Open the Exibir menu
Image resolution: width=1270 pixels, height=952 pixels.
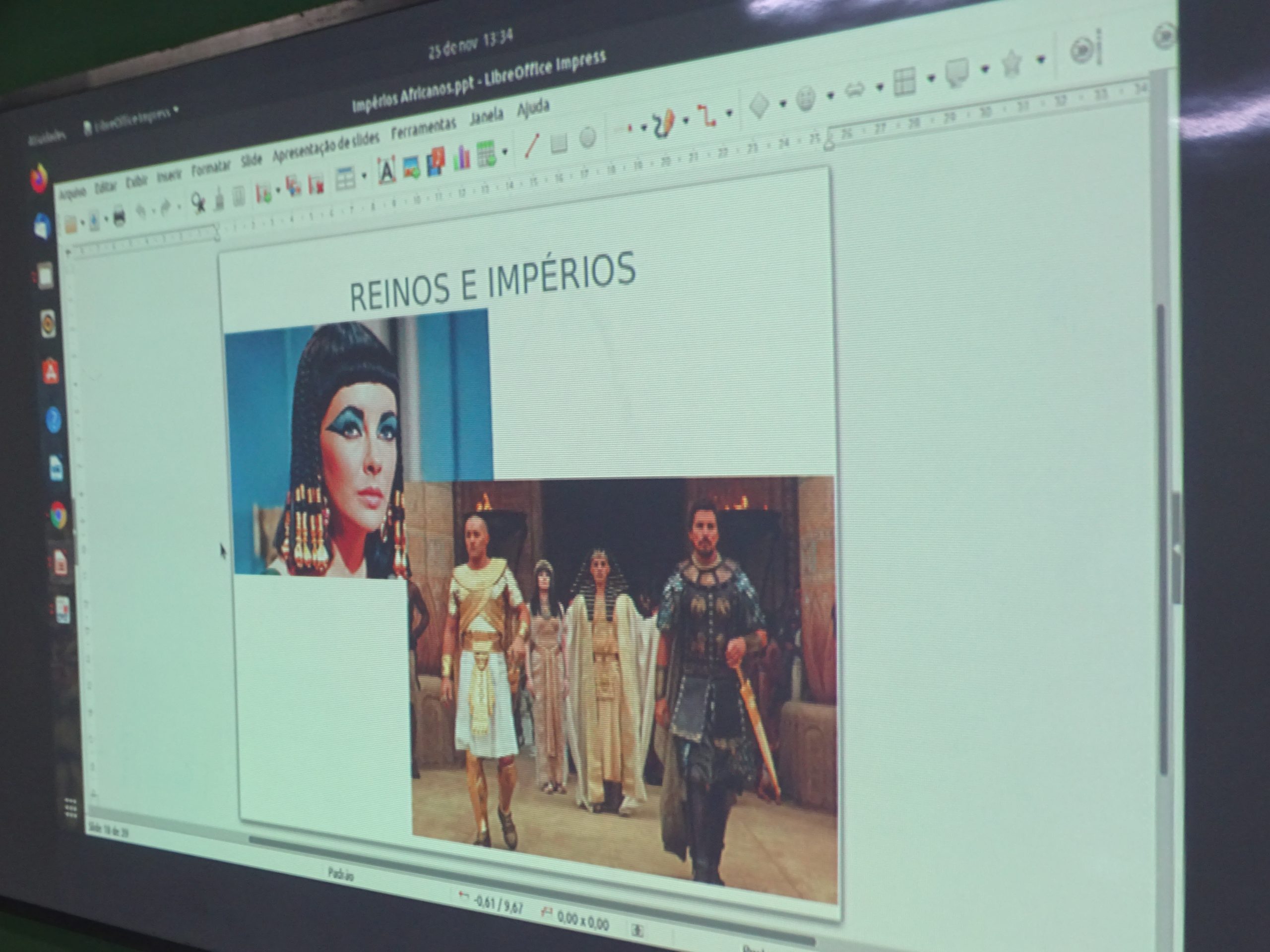pyautogui.click(x=136, y=181)
